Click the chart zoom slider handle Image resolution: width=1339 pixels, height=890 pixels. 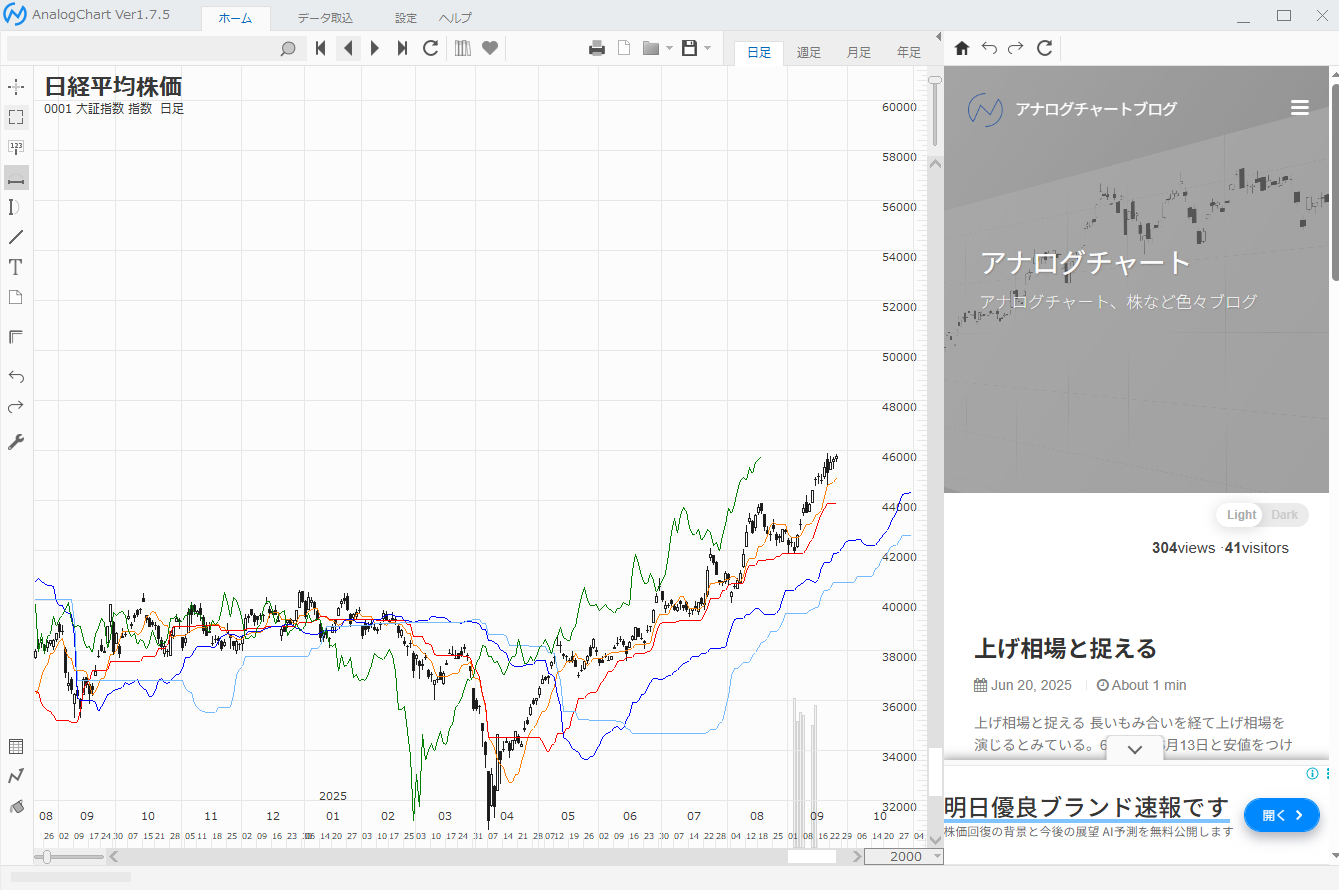coord(46,857)
